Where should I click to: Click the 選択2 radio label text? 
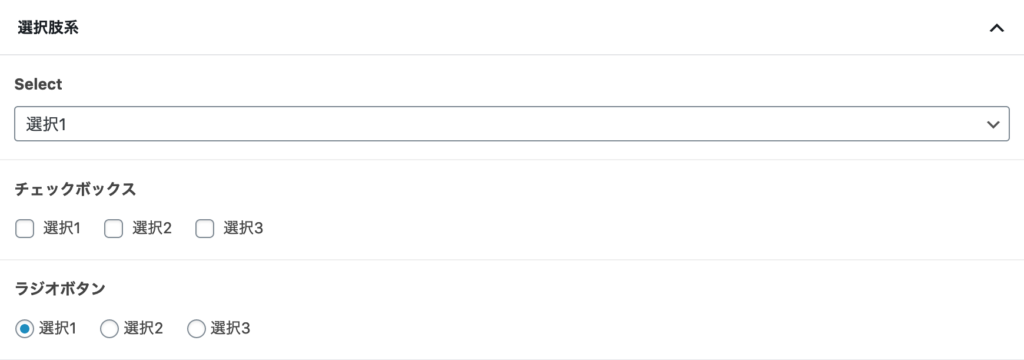[144, 329]
